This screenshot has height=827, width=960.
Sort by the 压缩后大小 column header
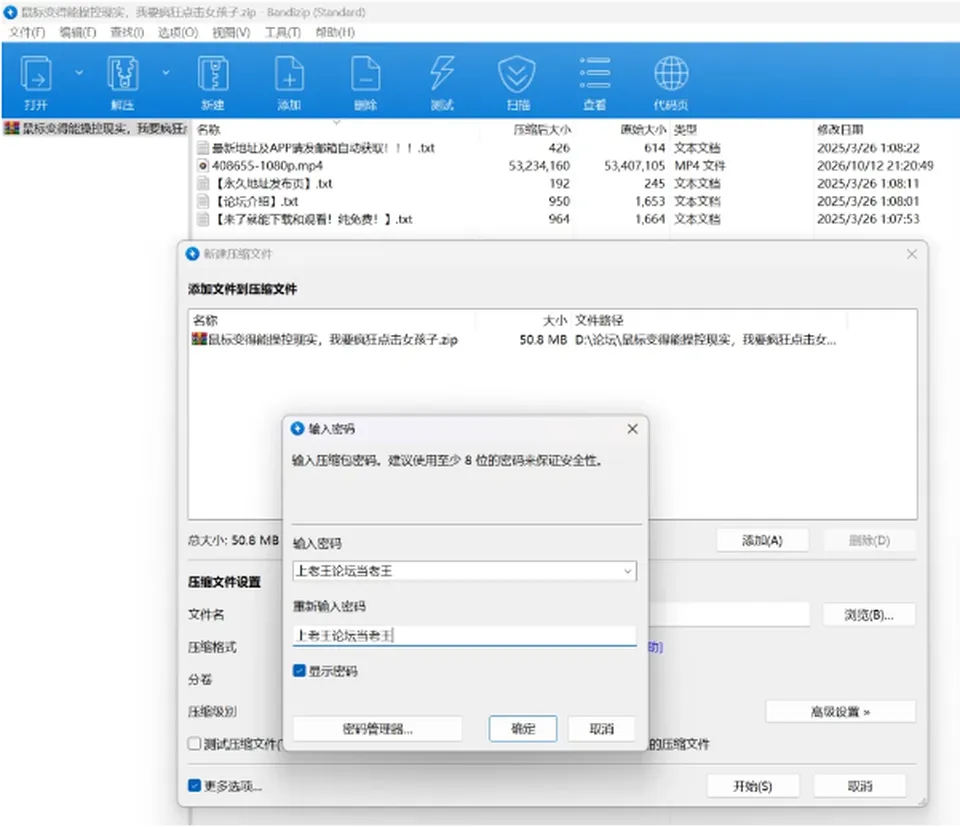click(x=542, y=129)
